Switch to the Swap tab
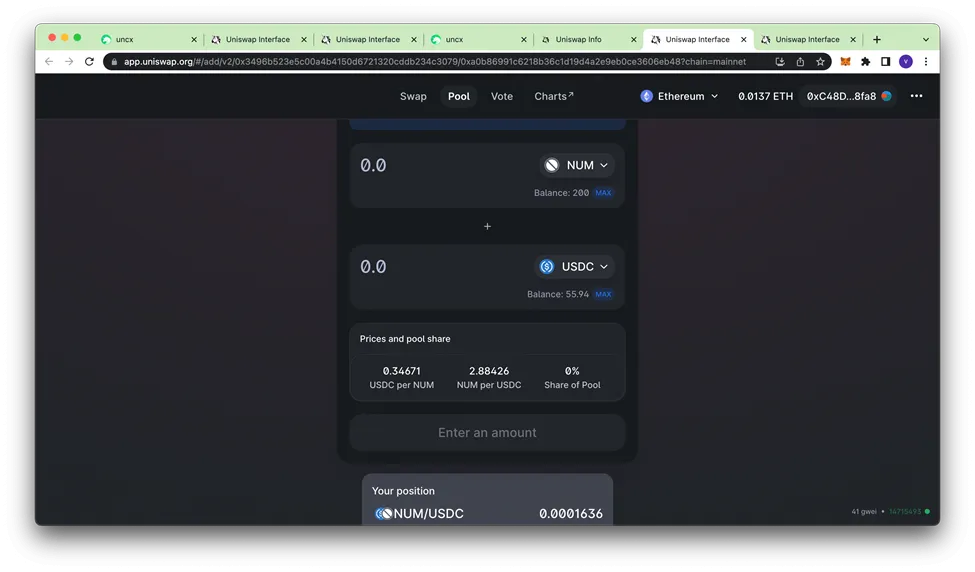This screenshot has height=572, width=975. (x=413, y=96)
